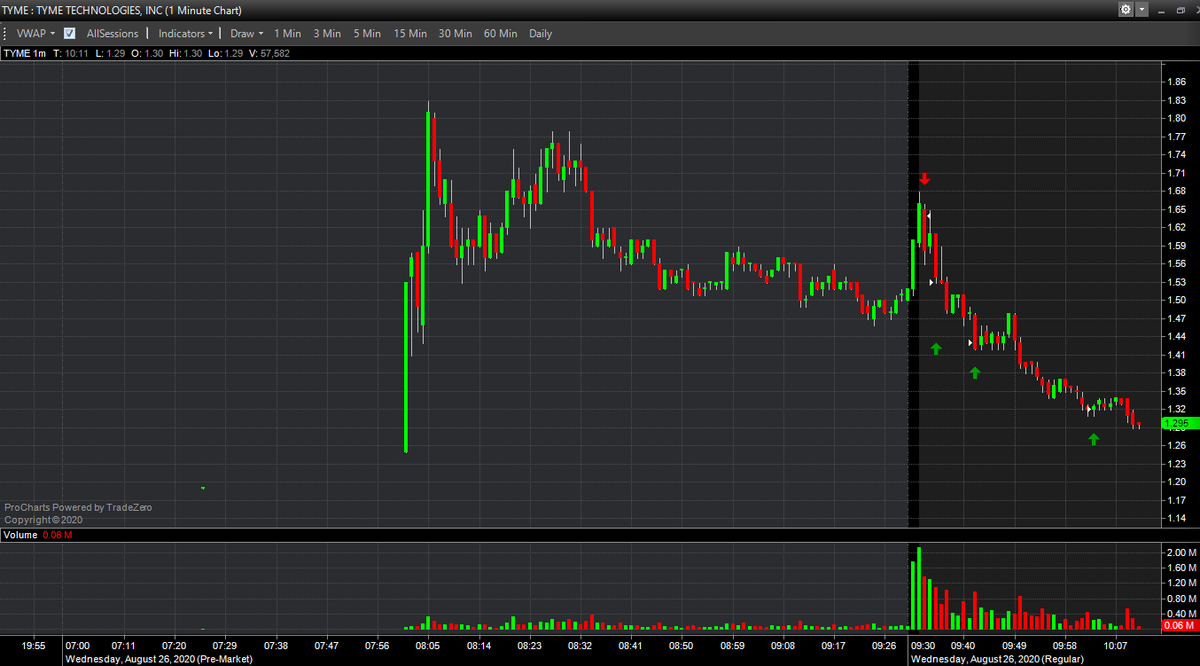The image size is (1200, 666).
Task: Click the green buy arrow marker near 1.38
Action: [x=975, y=373]
